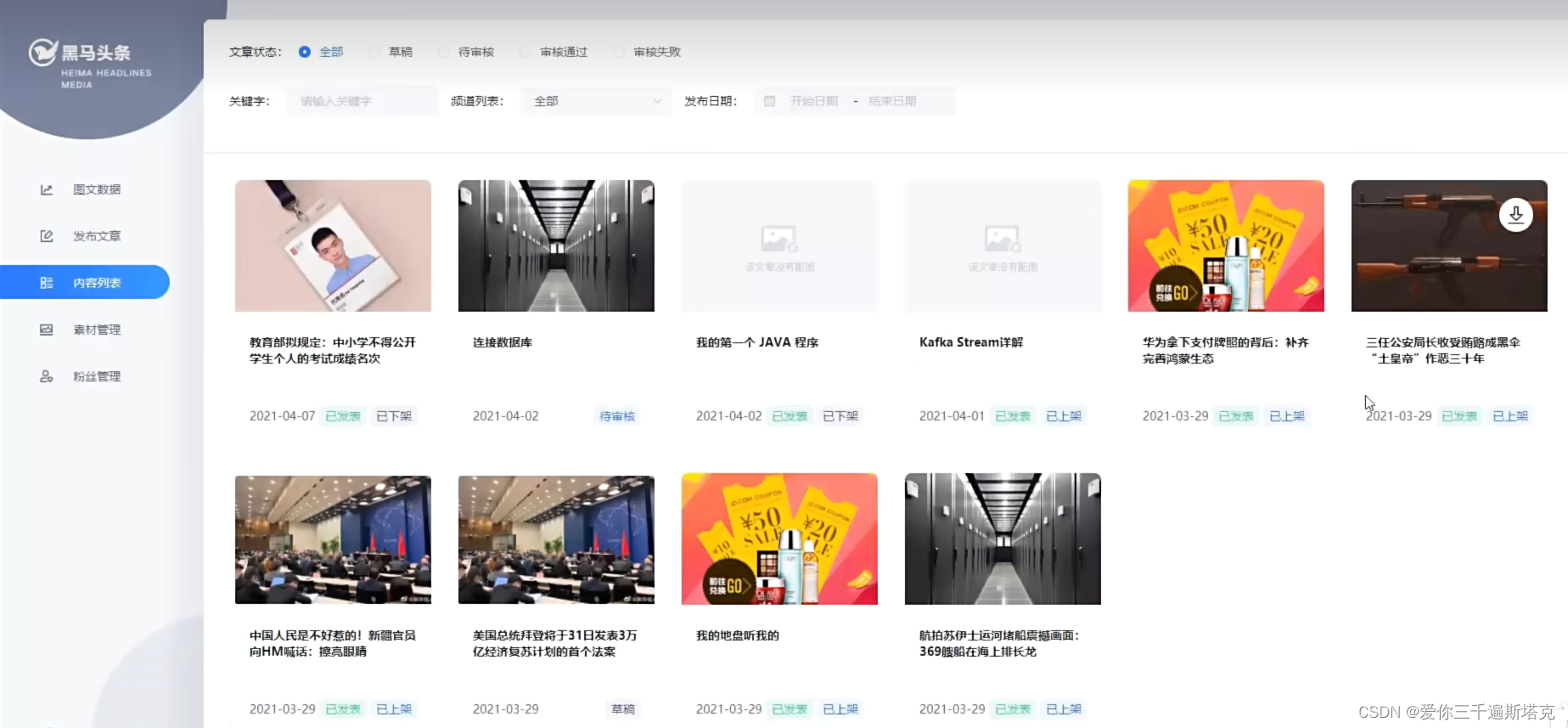
Task: Click 已上架 tag on 三任公安局长 article
Action: [1510, 416]
